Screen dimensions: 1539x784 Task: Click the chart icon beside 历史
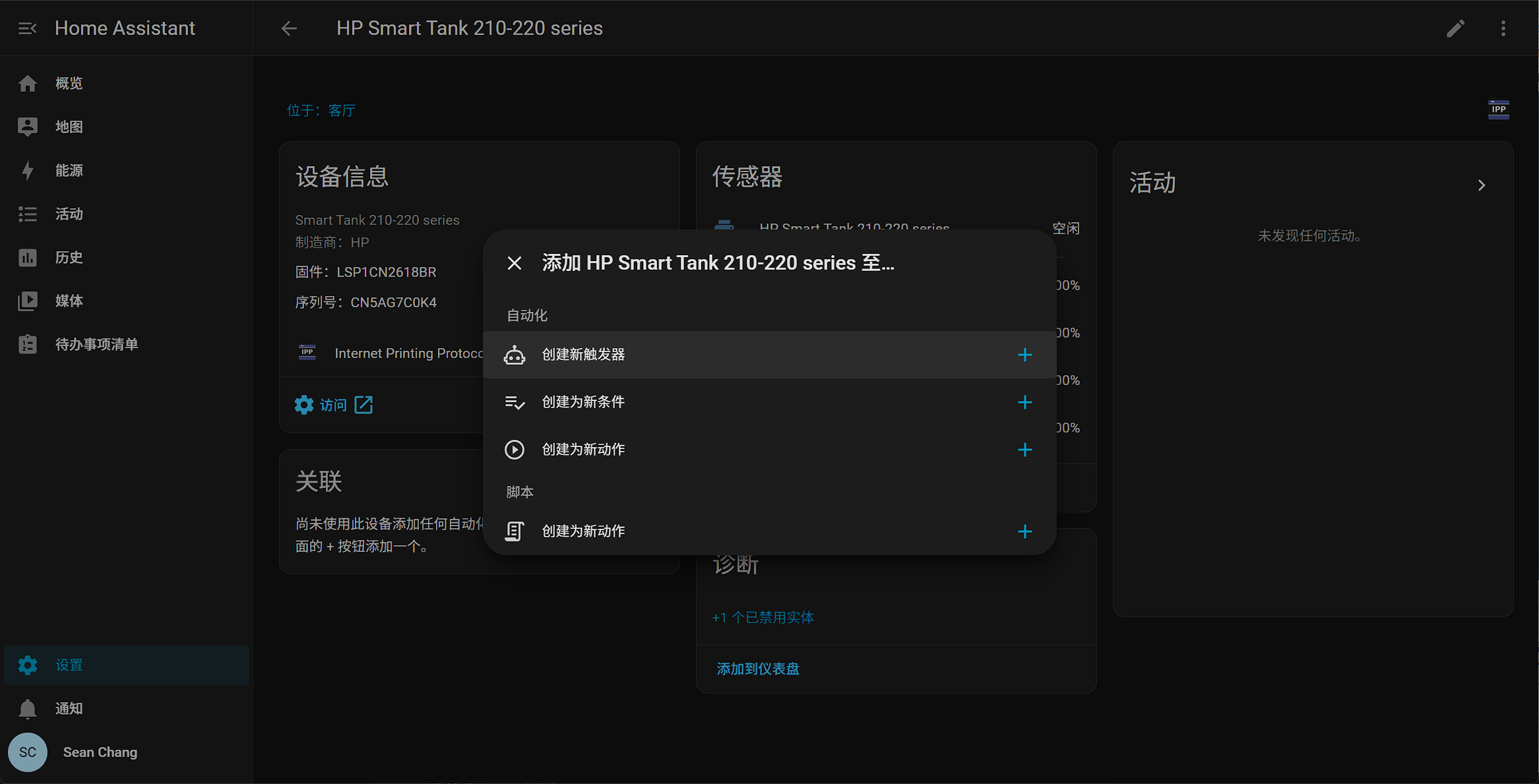(x=28, y=258)
